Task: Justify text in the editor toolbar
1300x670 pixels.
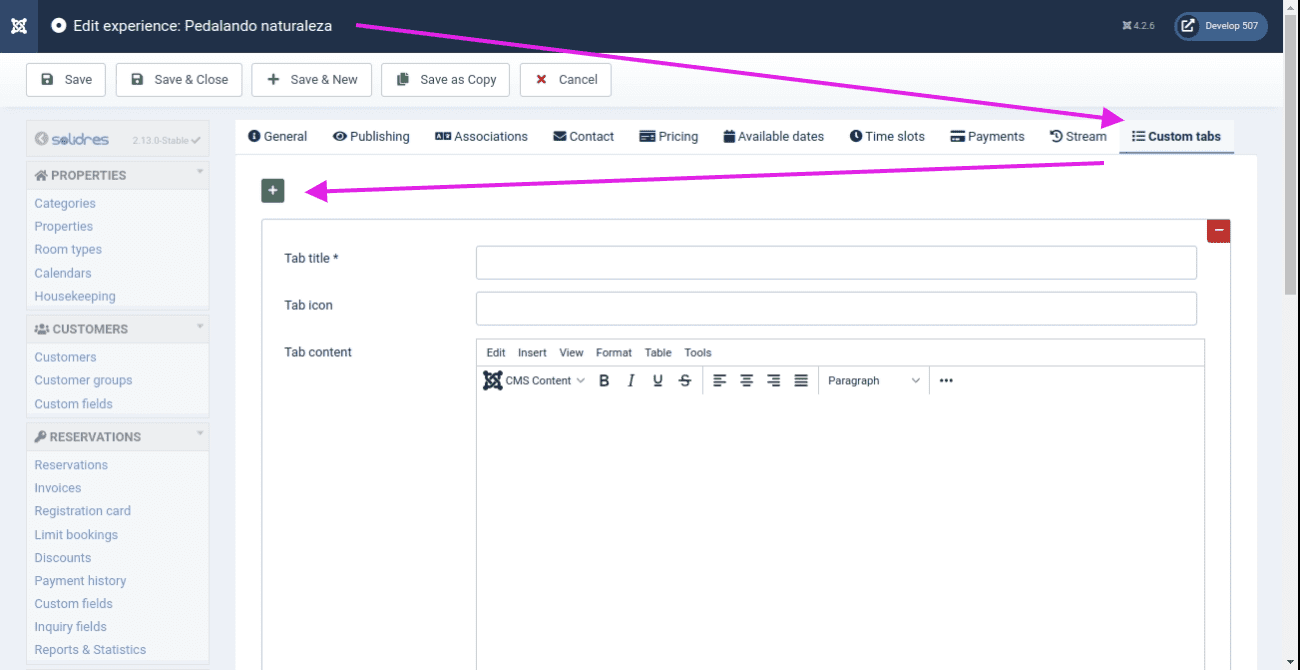Action: pyautogui.click(x=801, y=381)
